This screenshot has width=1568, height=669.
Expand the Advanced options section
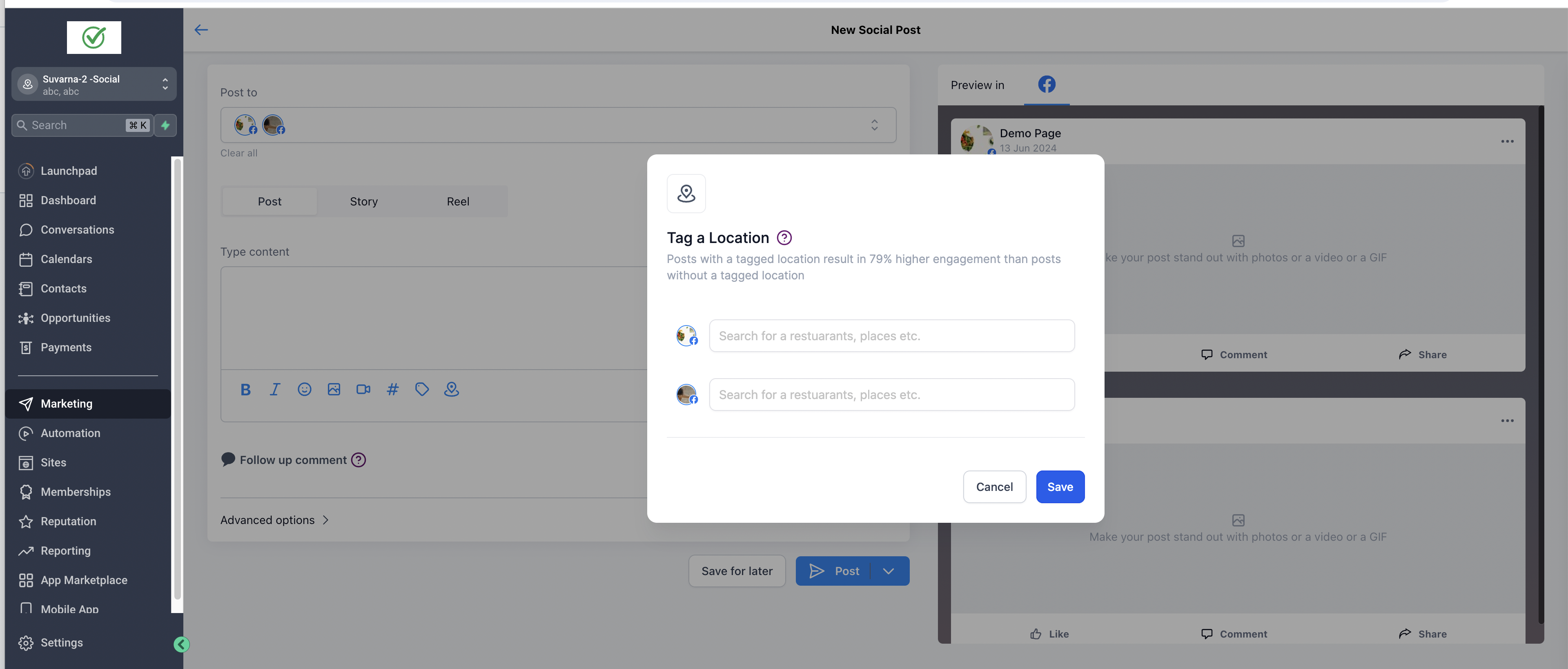274,520
